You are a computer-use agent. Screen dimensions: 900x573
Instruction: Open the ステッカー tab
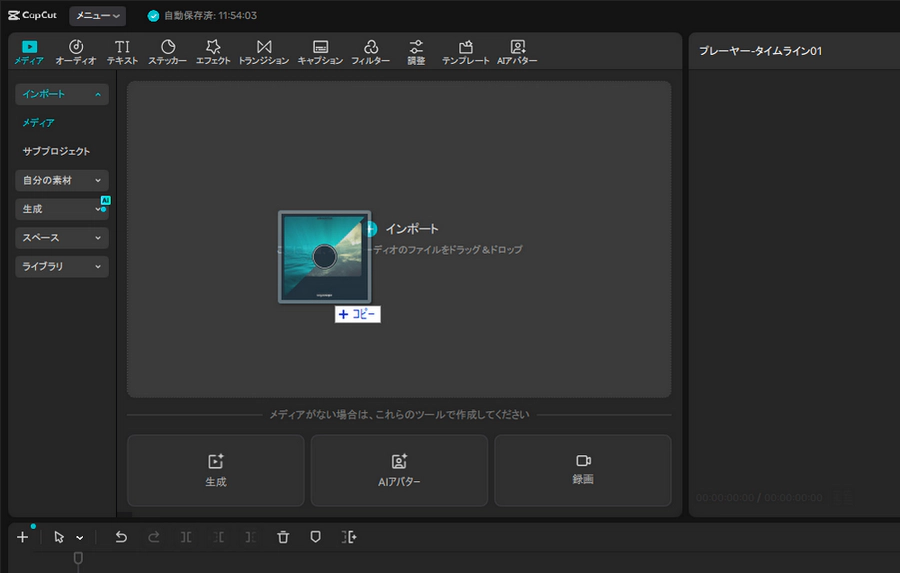[x=168, y=52]
